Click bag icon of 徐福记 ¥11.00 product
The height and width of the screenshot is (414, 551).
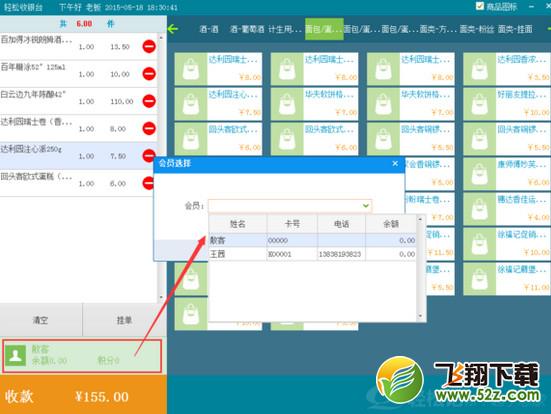click(x=480, y=279)
